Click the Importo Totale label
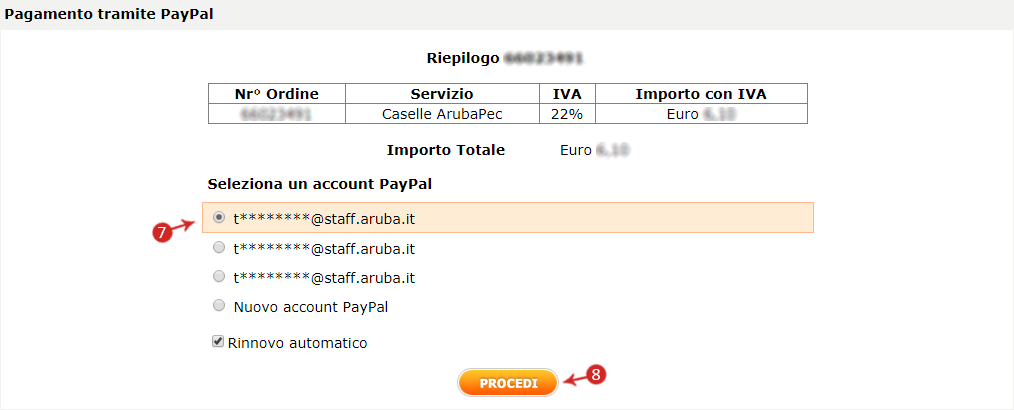The image size is (1014, 410). [446, 150]
